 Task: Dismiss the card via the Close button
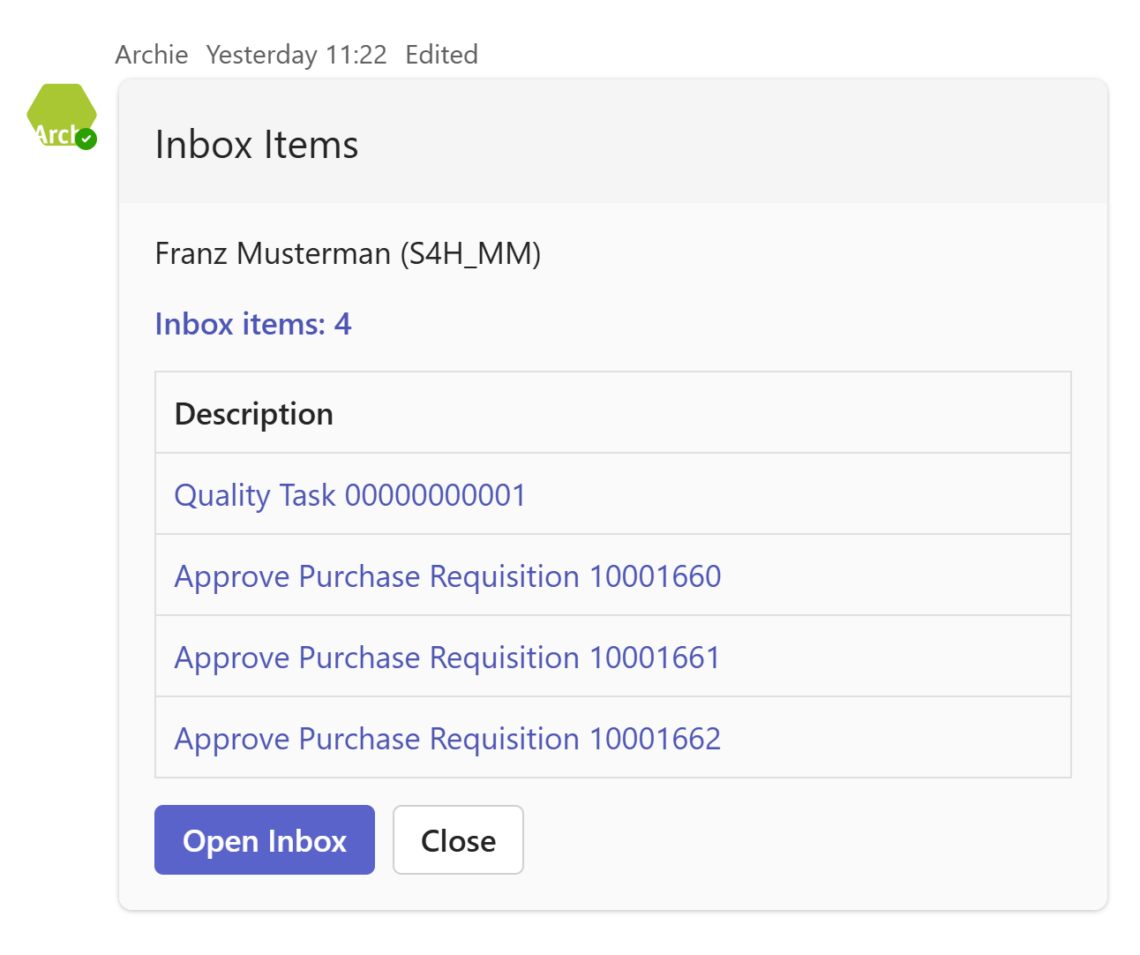[458, 840]
